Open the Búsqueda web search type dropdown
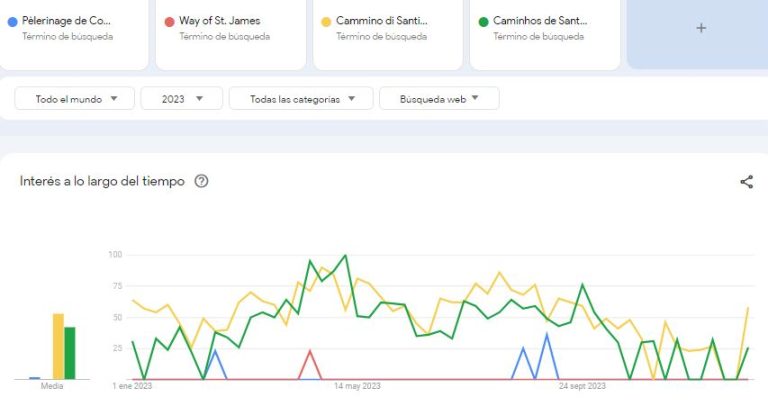The height and width of the screenshot is (406, 768). tap(439, 98)
